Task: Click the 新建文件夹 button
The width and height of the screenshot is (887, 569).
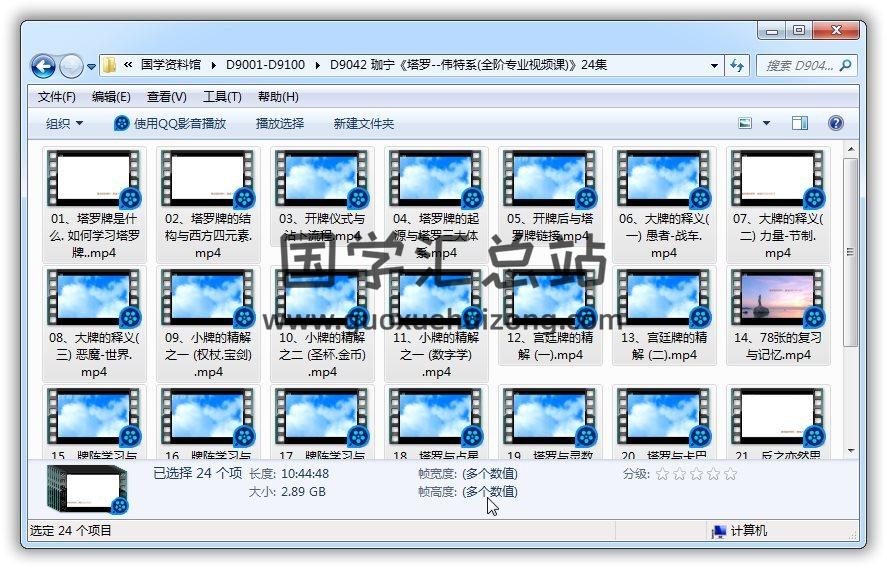Action: 363,123
